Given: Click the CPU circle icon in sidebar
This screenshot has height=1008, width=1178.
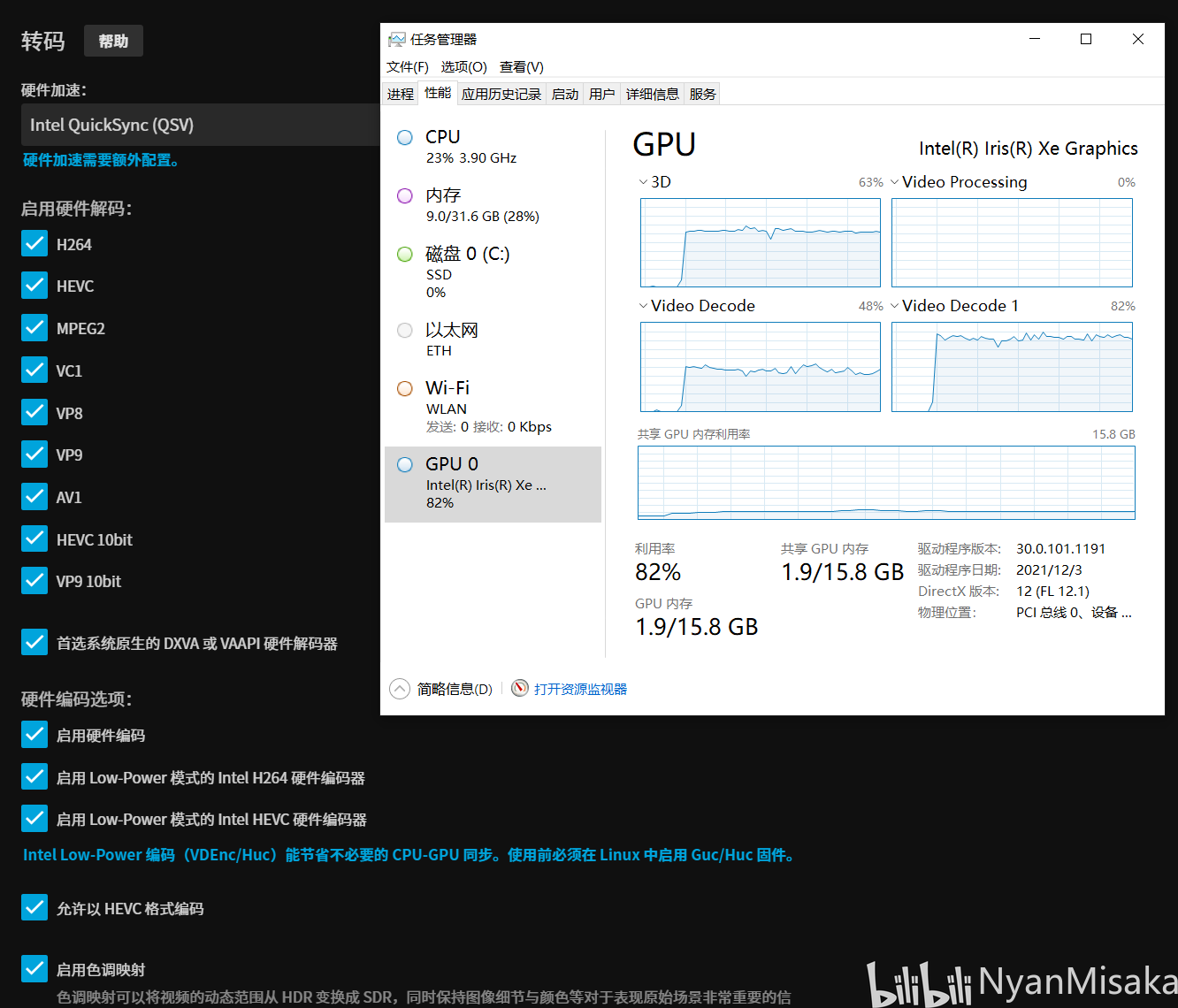Looking at the screenshot, I should (405, 138).
